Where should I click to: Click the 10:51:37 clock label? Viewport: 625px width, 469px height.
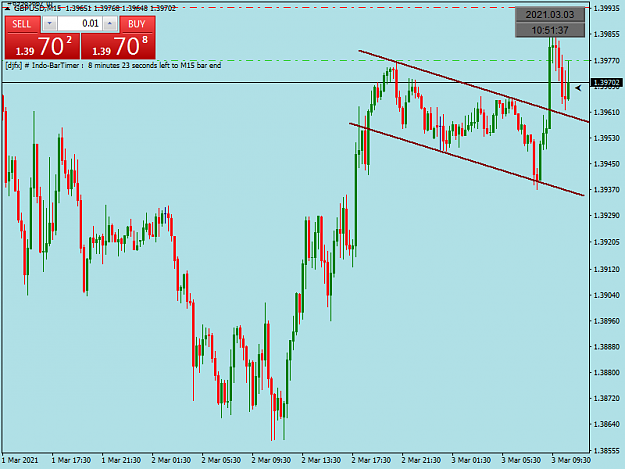pyautogui.click(x=550, y=30)
